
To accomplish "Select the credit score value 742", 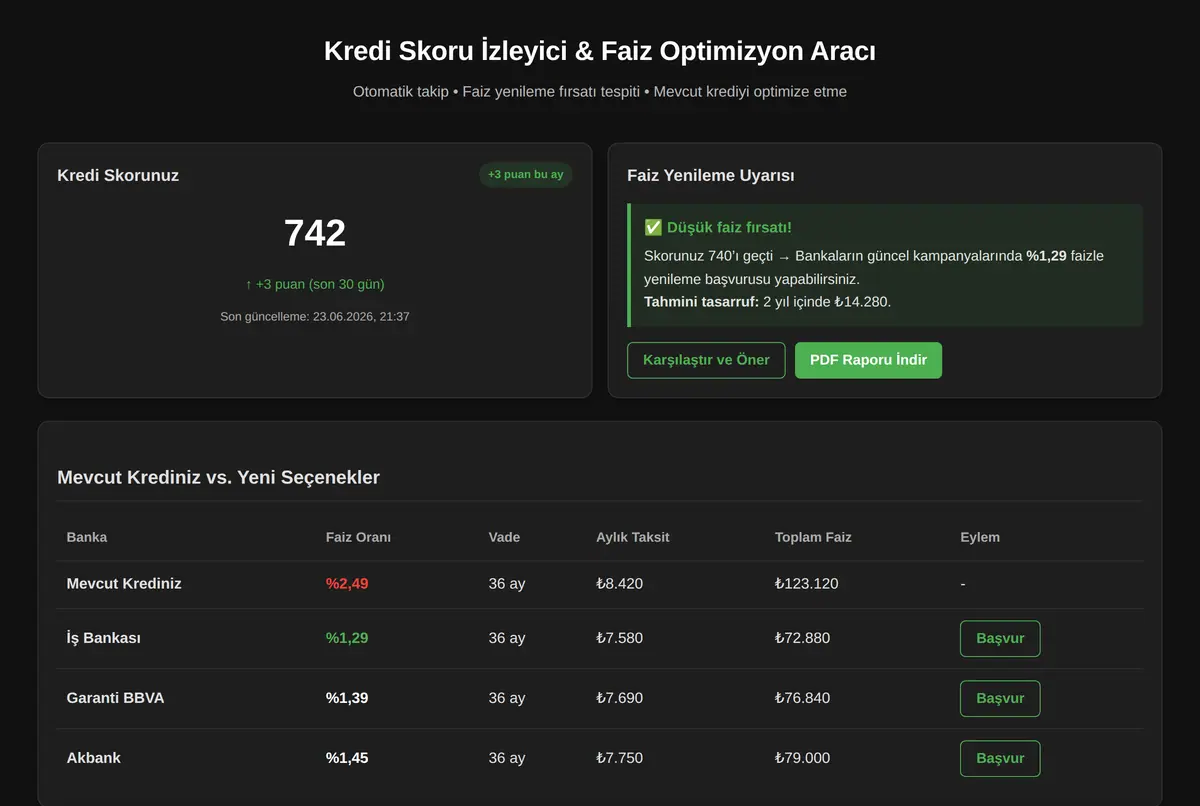I will click(x=315, y=233).
